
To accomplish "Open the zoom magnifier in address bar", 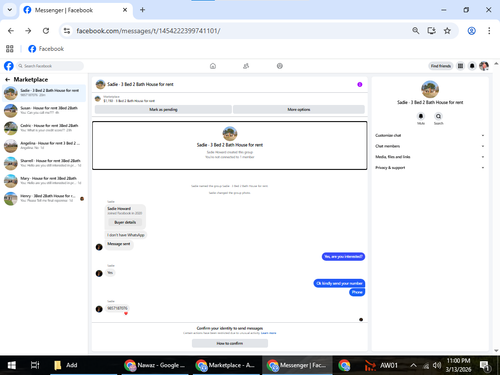I will click(x=415, y=31).
